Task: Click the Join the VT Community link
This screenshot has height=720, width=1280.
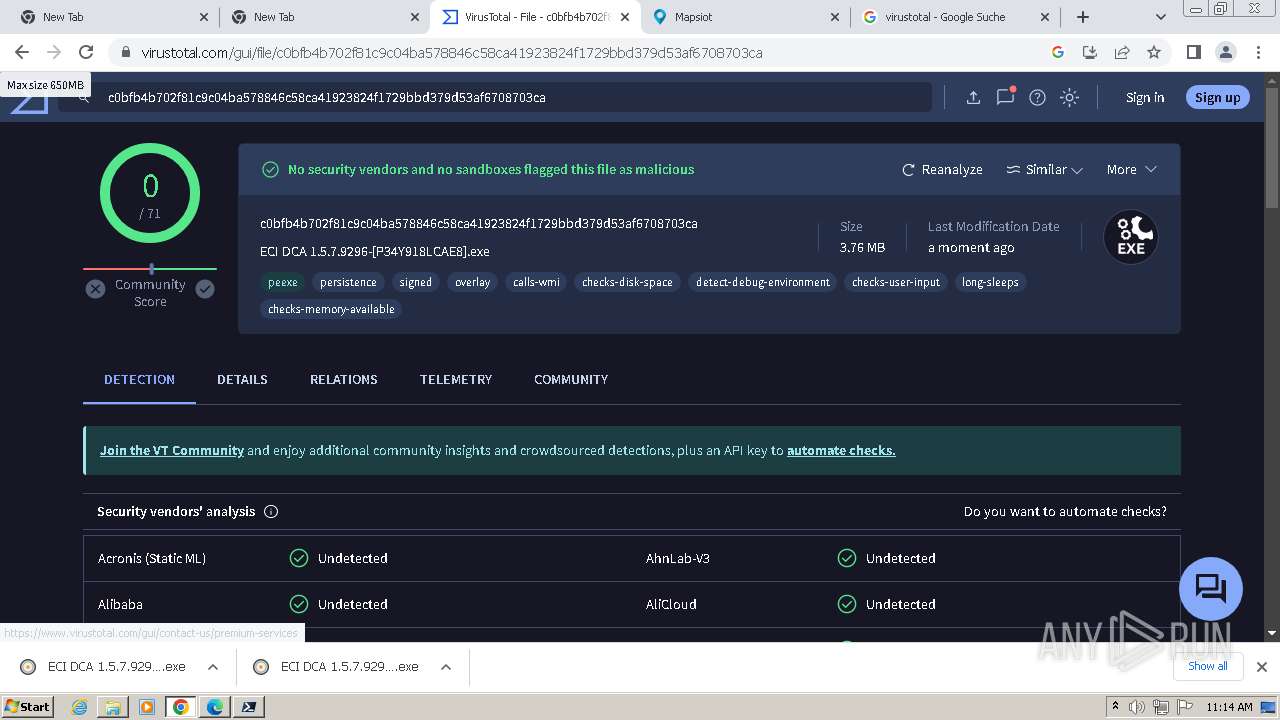Action: (172, 450)
